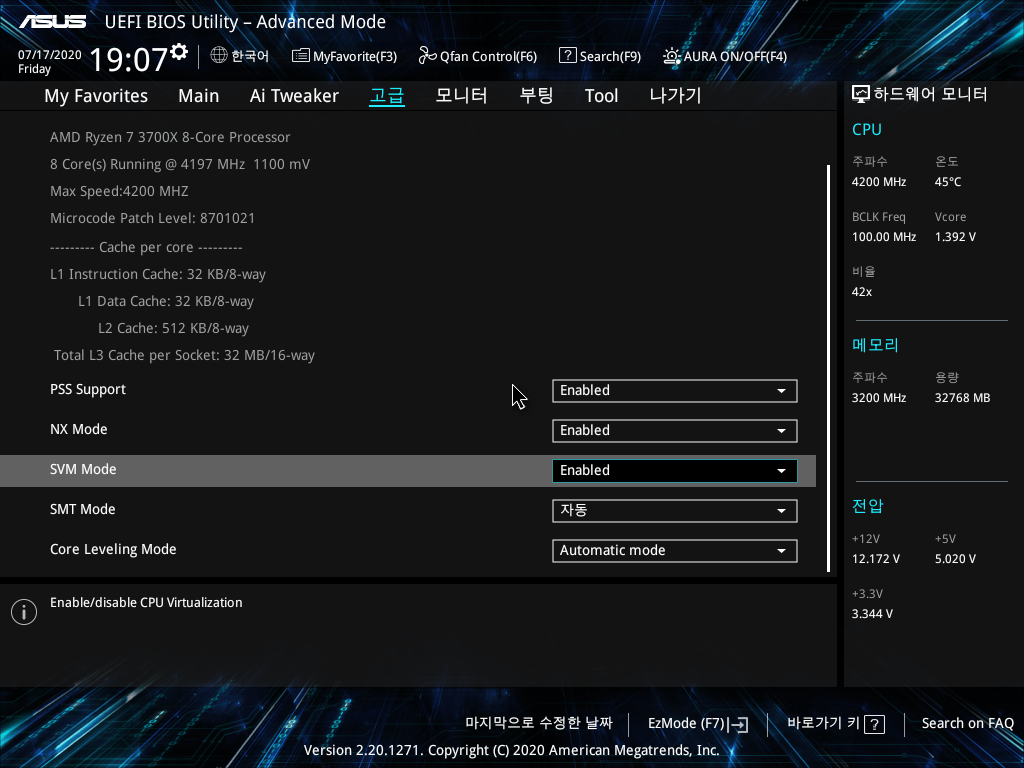Click the BCLK Freq 100.00 MHz value
Screen dimensions: 1024x768
coord(884,237)
